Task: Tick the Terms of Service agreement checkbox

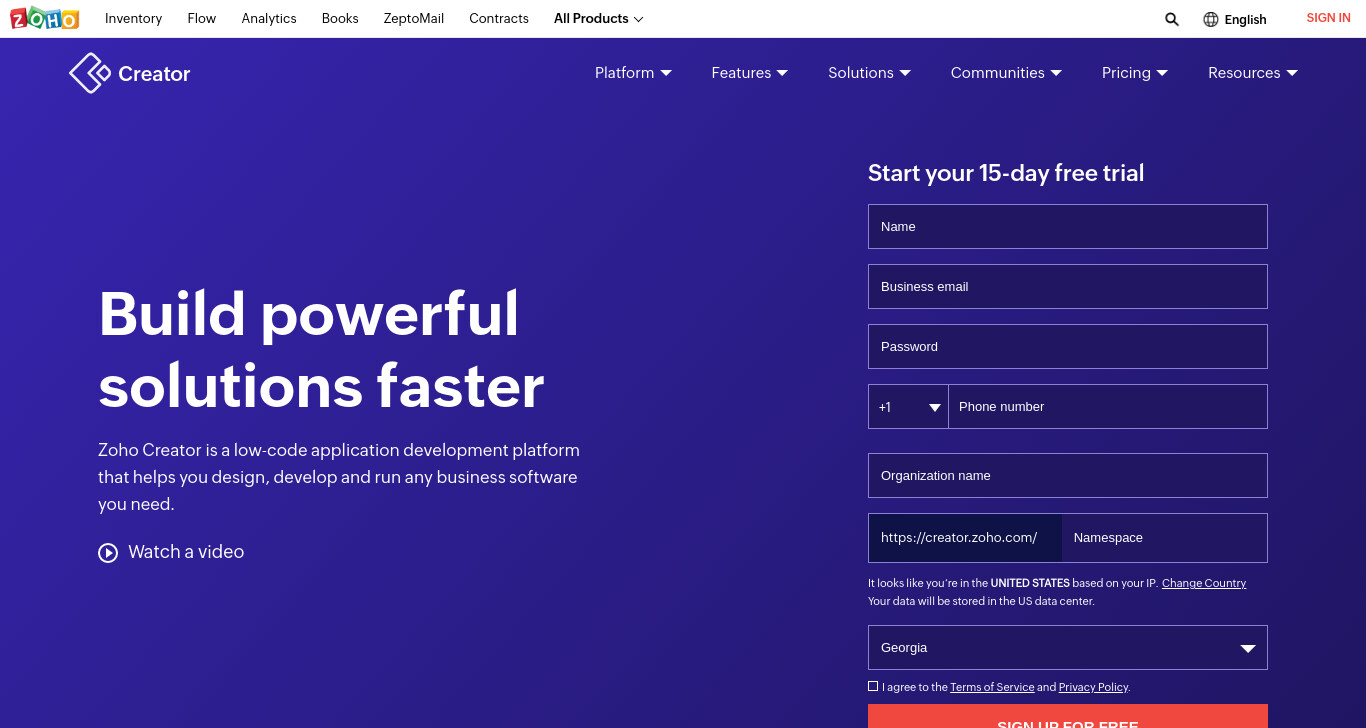Action: pyautogui.click(x=873, y=686)
